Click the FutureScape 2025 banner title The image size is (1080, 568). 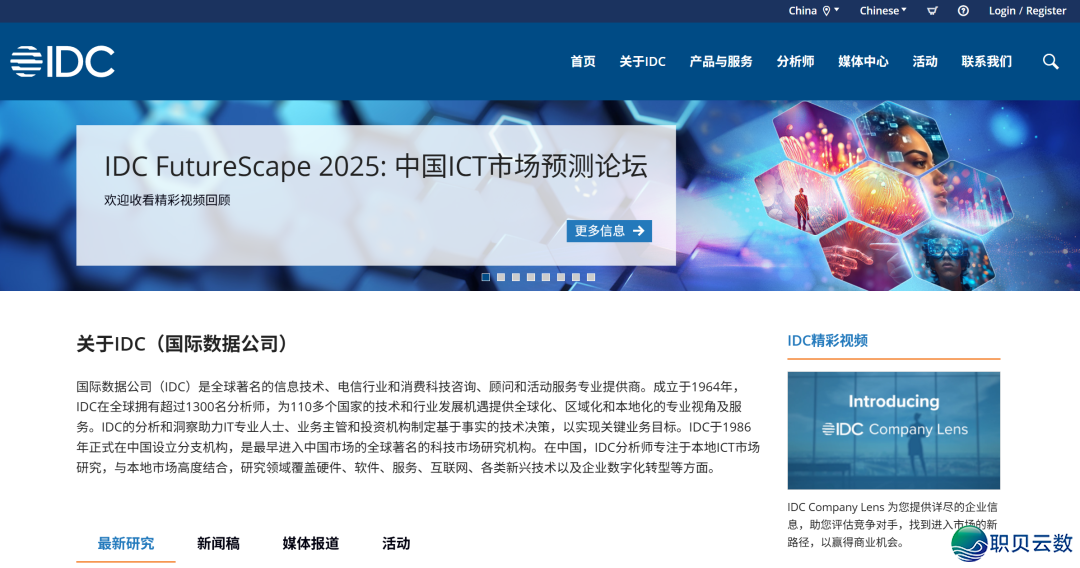[375, 167]
